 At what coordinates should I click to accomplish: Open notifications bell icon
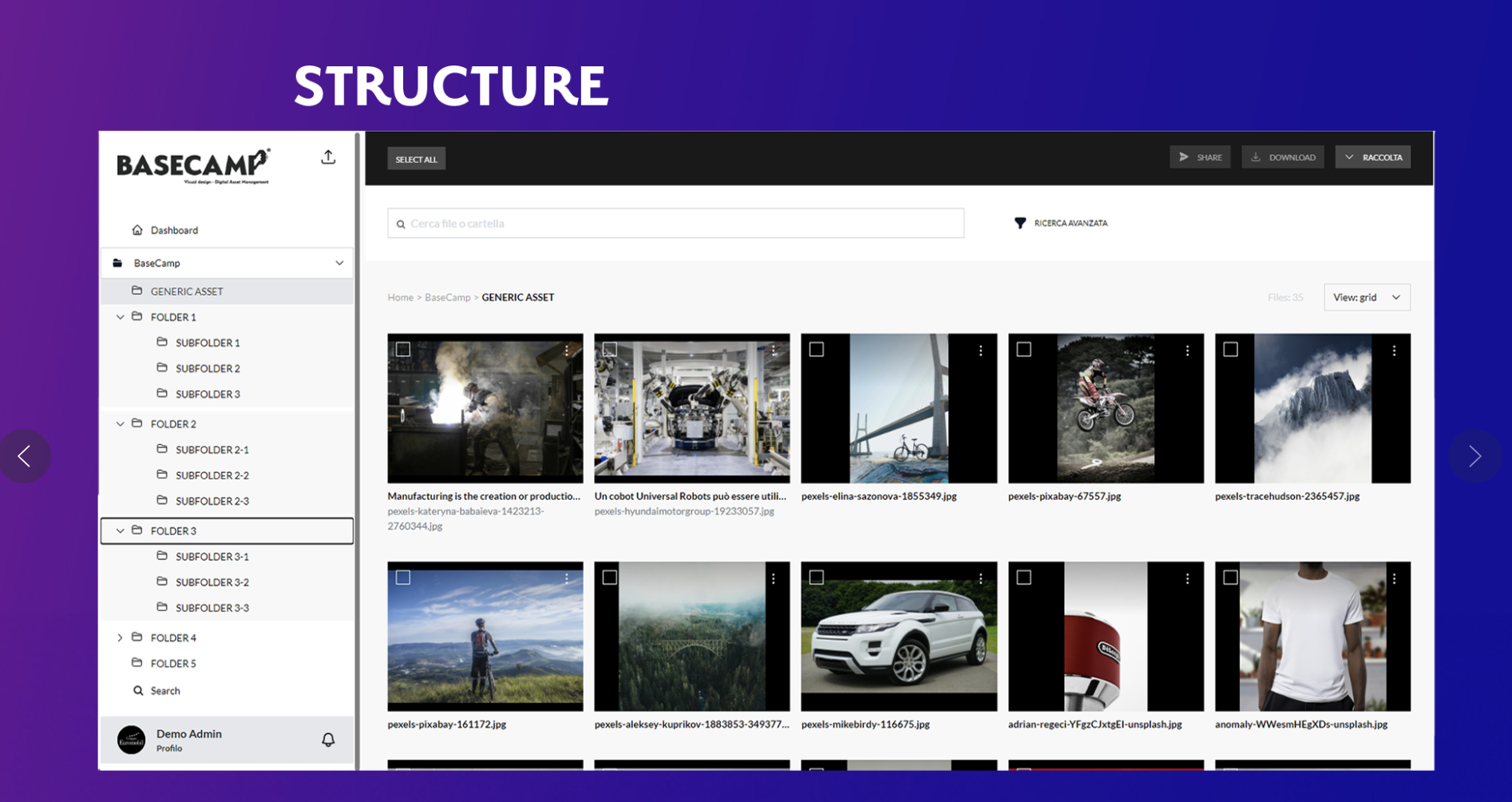pyautogui.click(x=328, y=740)
